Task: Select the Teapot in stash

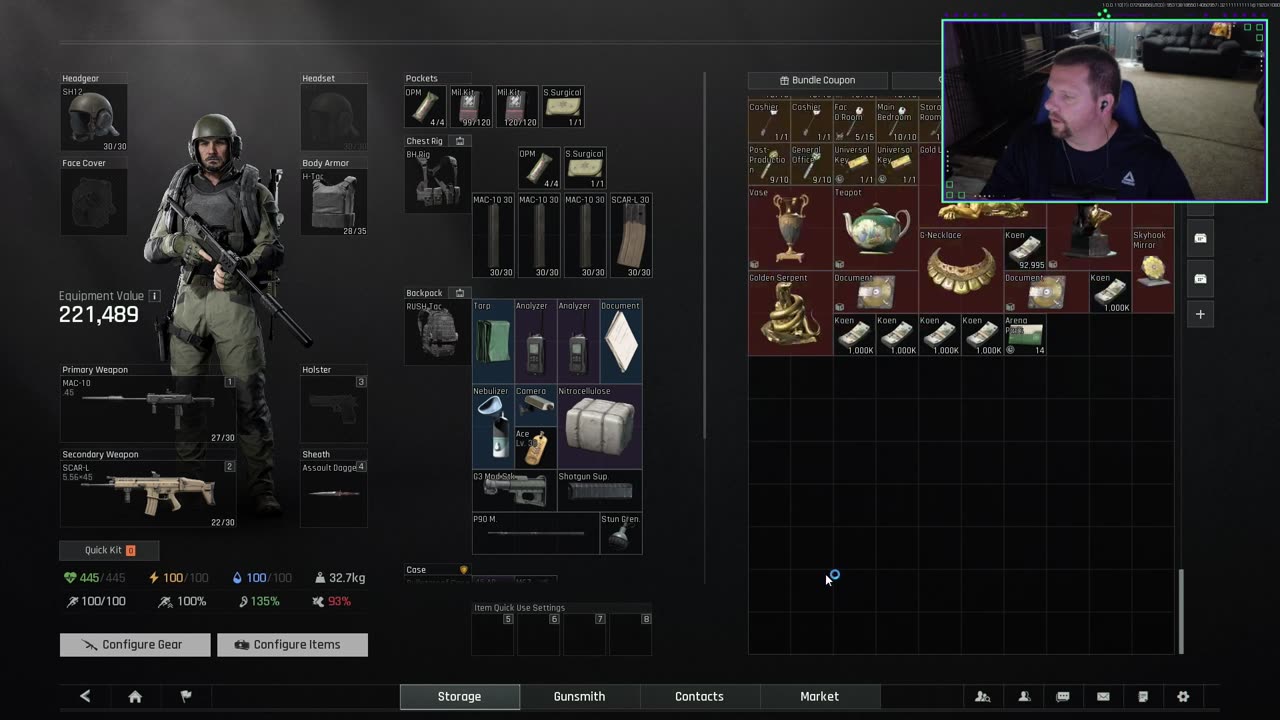Action: [875, 228]
